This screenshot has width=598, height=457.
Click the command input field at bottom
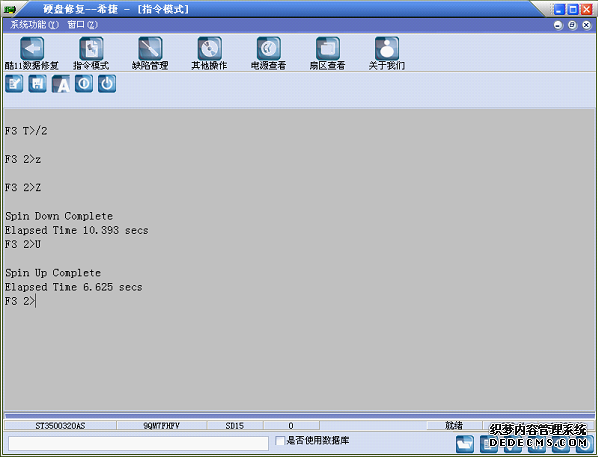click(138, 443)
